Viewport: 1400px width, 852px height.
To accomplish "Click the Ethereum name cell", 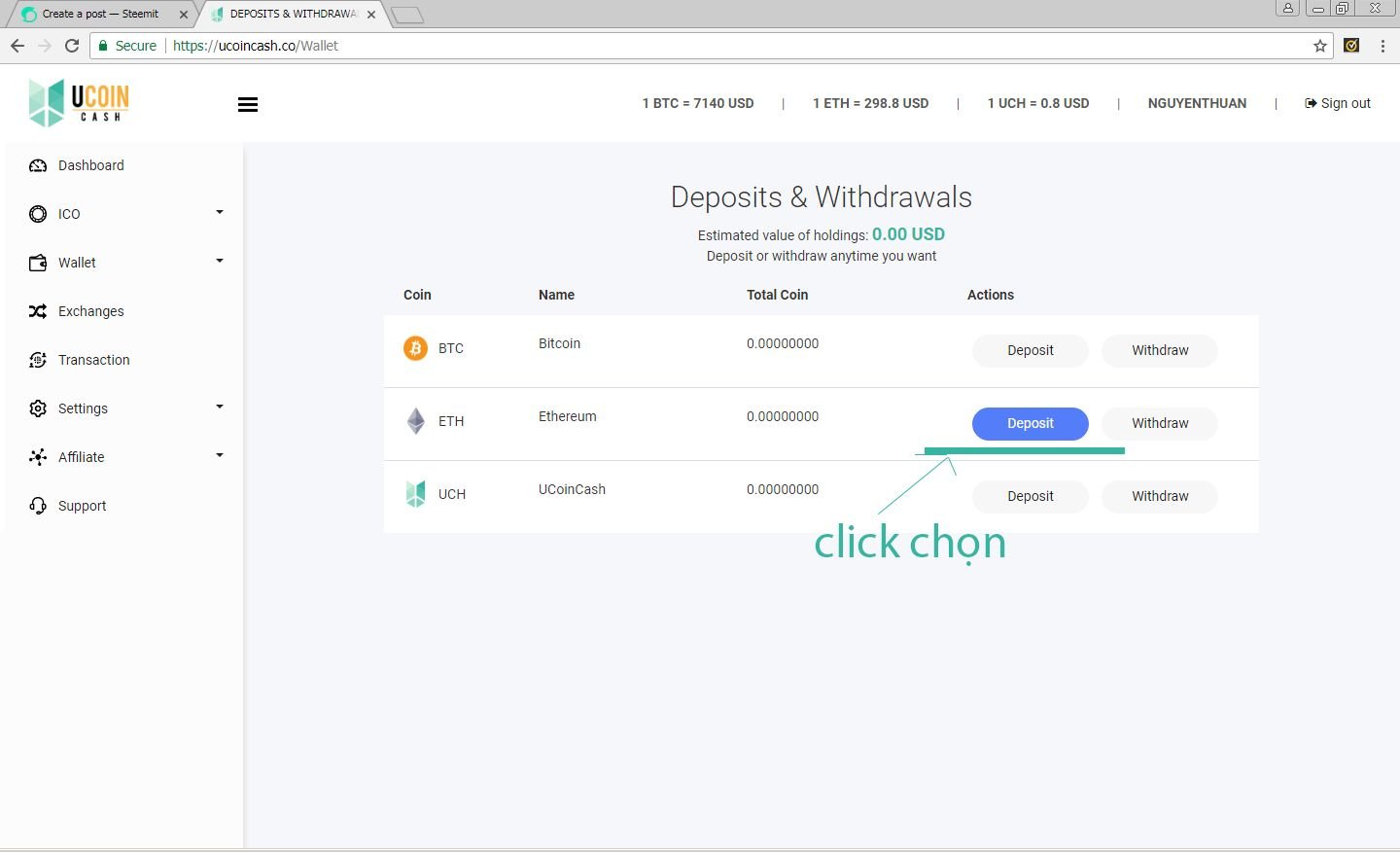I will click(568, 416).
